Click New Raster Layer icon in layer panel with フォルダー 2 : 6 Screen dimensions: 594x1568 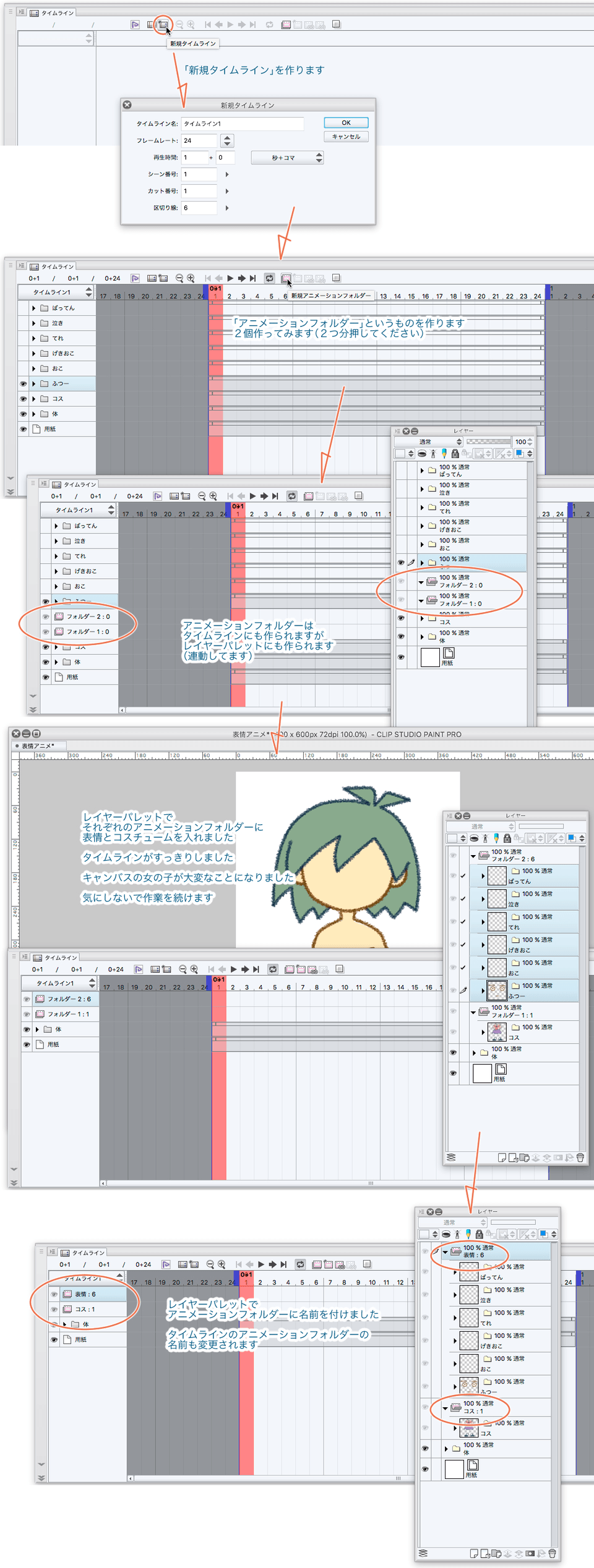pos(502,1157)
